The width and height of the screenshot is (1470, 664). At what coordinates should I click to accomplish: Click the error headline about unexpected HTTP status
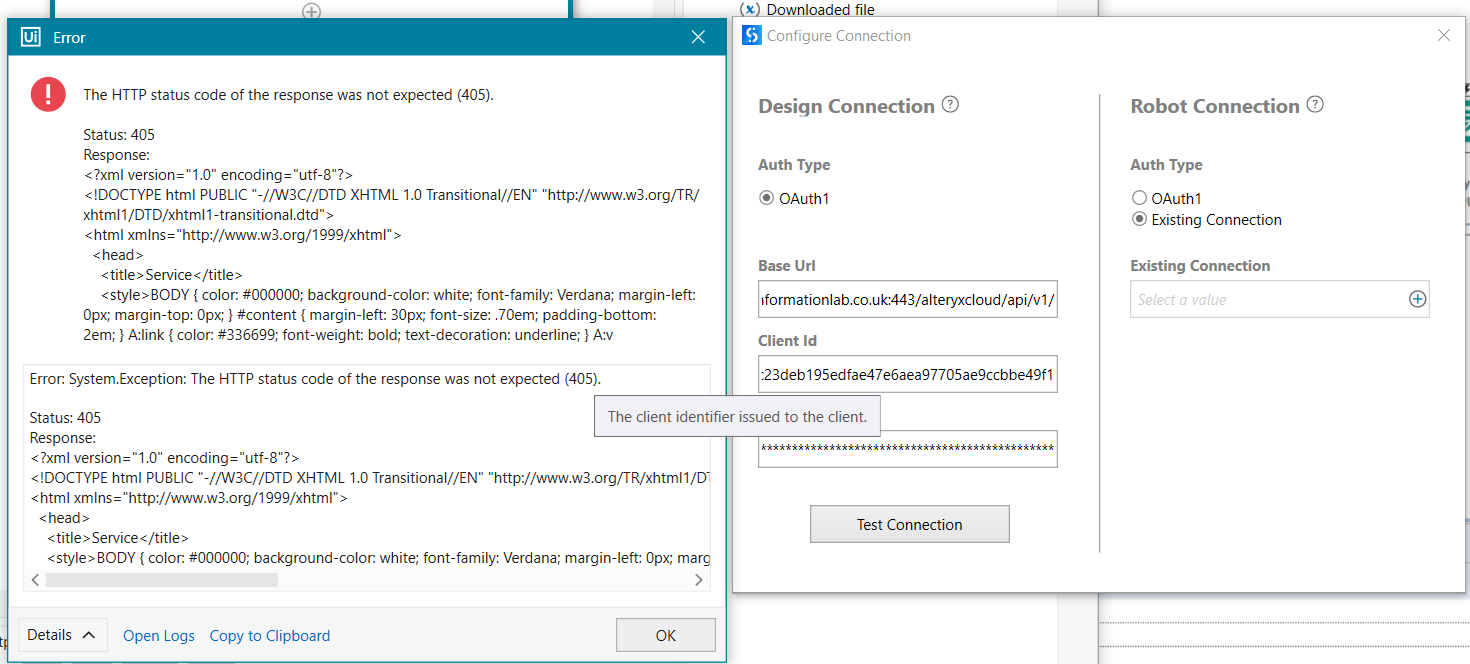click(x=288, y=95)
